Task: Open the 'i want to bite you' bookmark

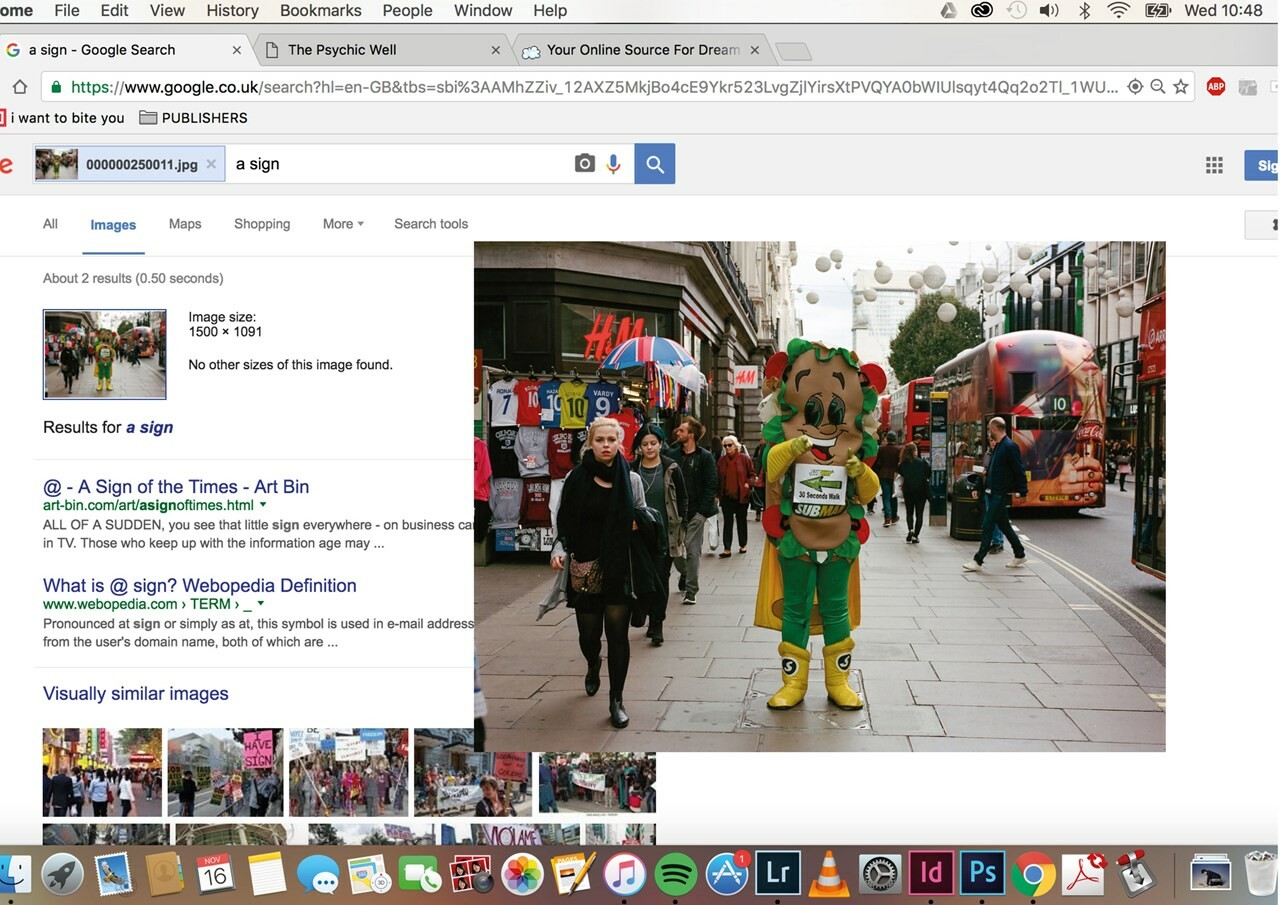Action: 62,118
